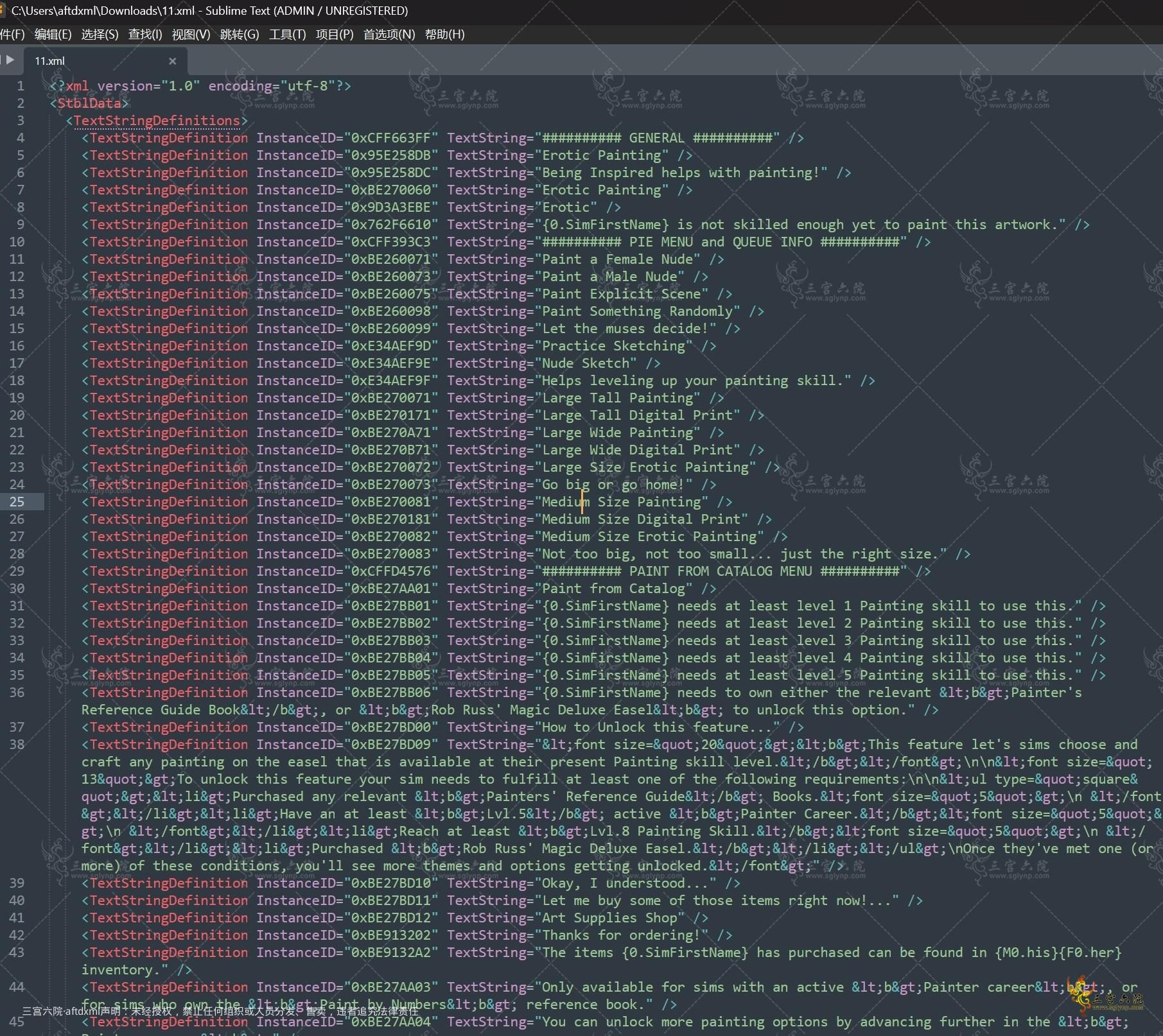
Task: Click the PIE MENU and QUEUE INFO header string
Action: (x=721, y=242)
